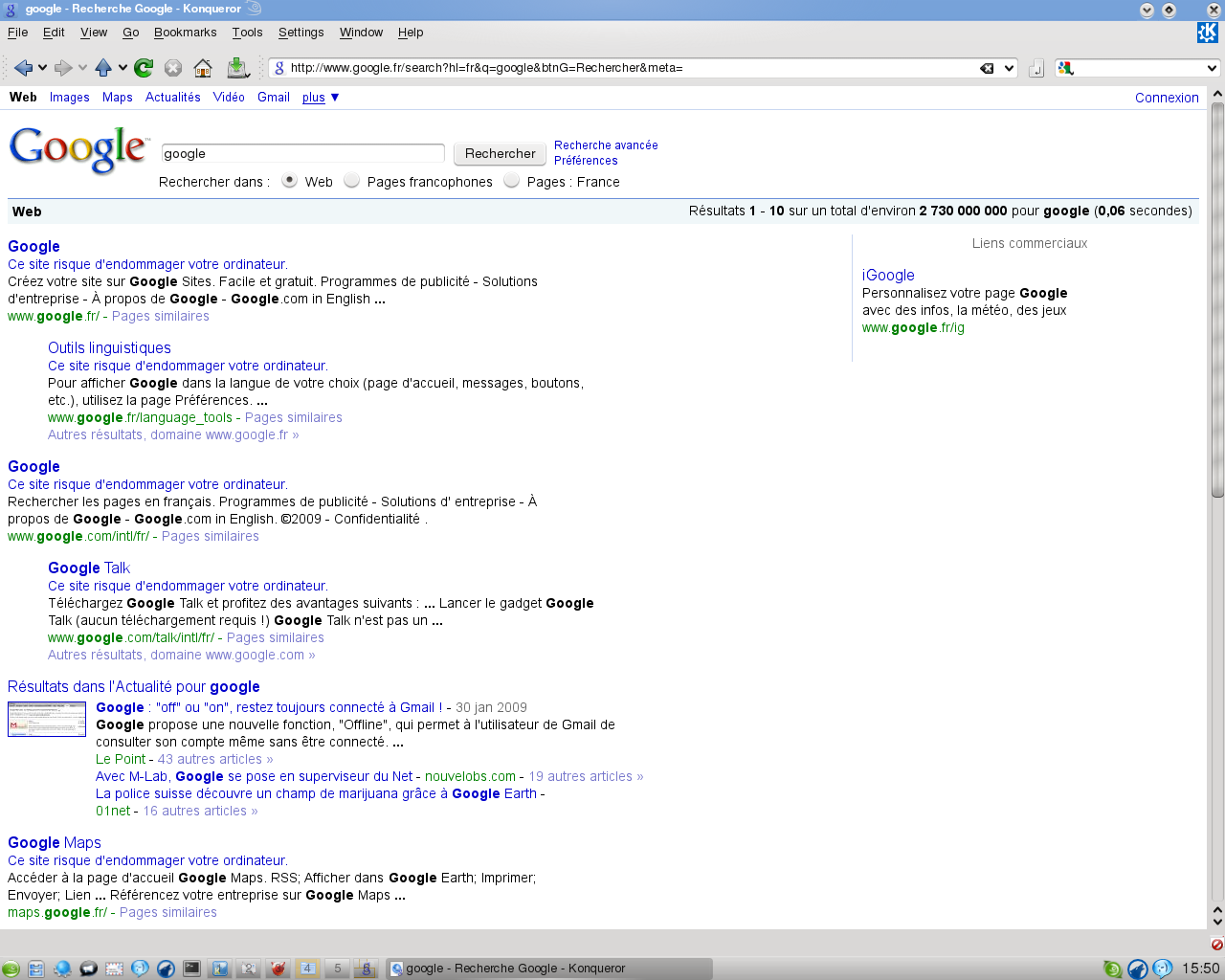
Task: Expand the search bar dropdown arrow
Action: (1212, 68)
